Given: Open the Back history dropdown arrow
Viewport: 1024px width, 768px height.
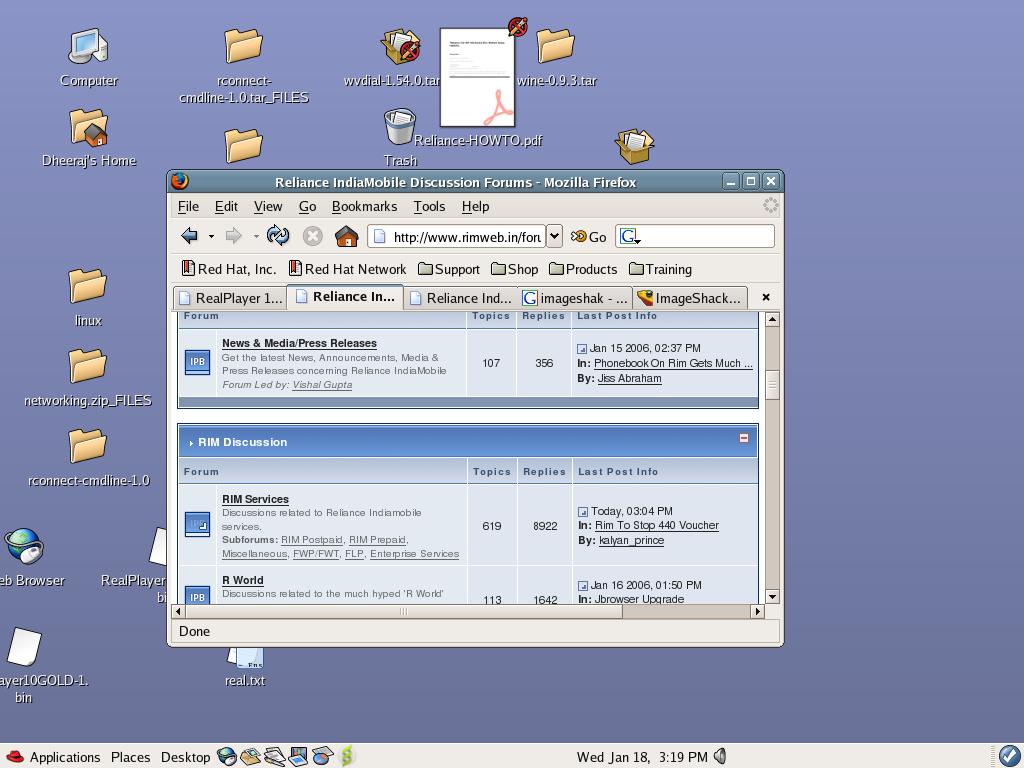Looking at the screenshot, I should click(x=211, y=236).
